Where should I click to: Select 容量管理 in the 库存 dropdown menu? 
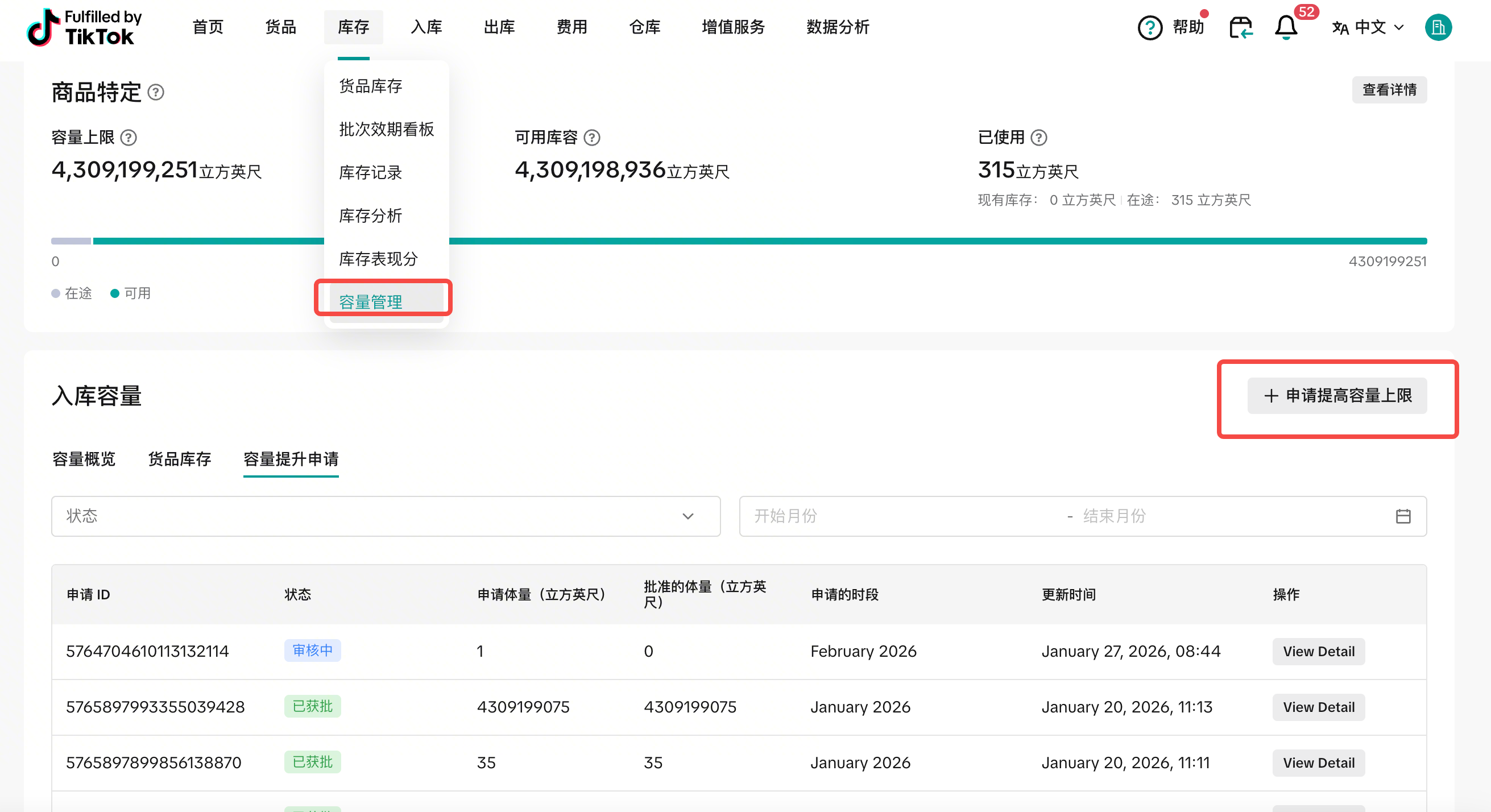click(370, 301)
